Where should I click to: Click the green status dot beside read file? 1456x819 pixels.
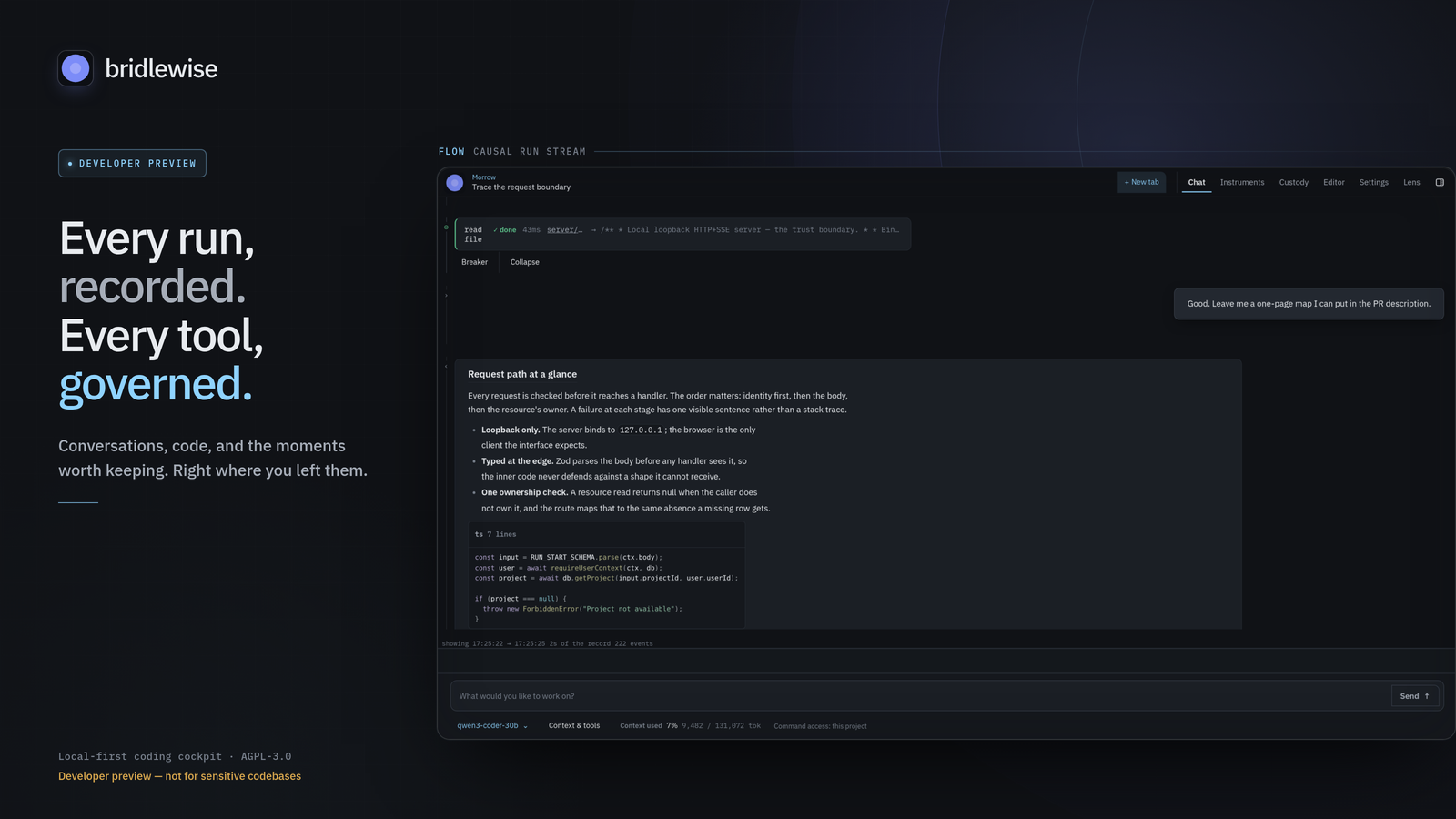coord(446,227)
